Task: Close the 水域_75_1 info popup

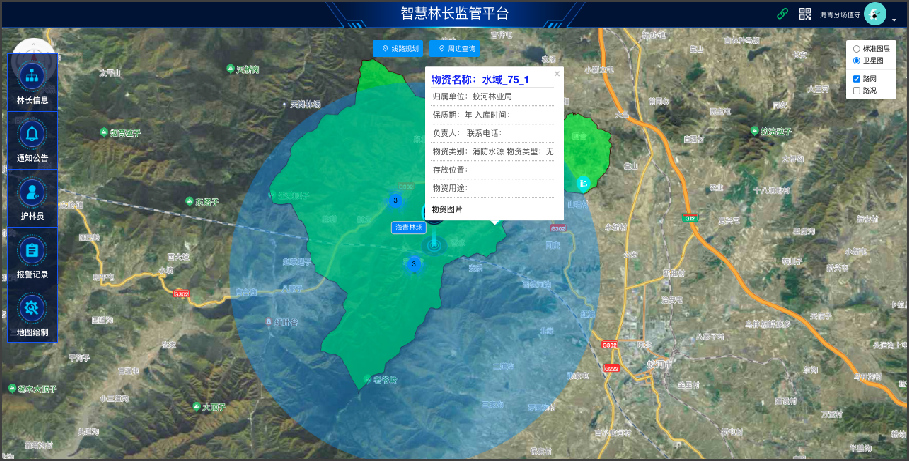Action: click(557, 74)
